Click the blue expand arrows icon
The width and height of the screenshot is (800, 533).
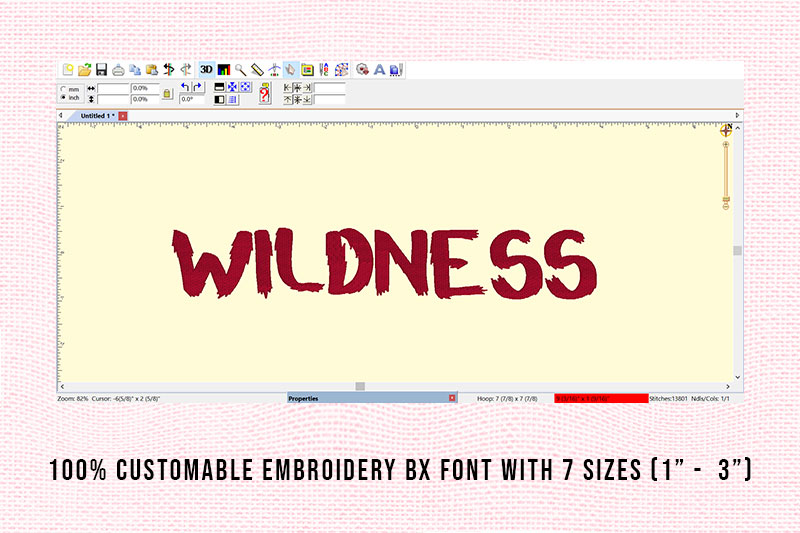point(245,87)
